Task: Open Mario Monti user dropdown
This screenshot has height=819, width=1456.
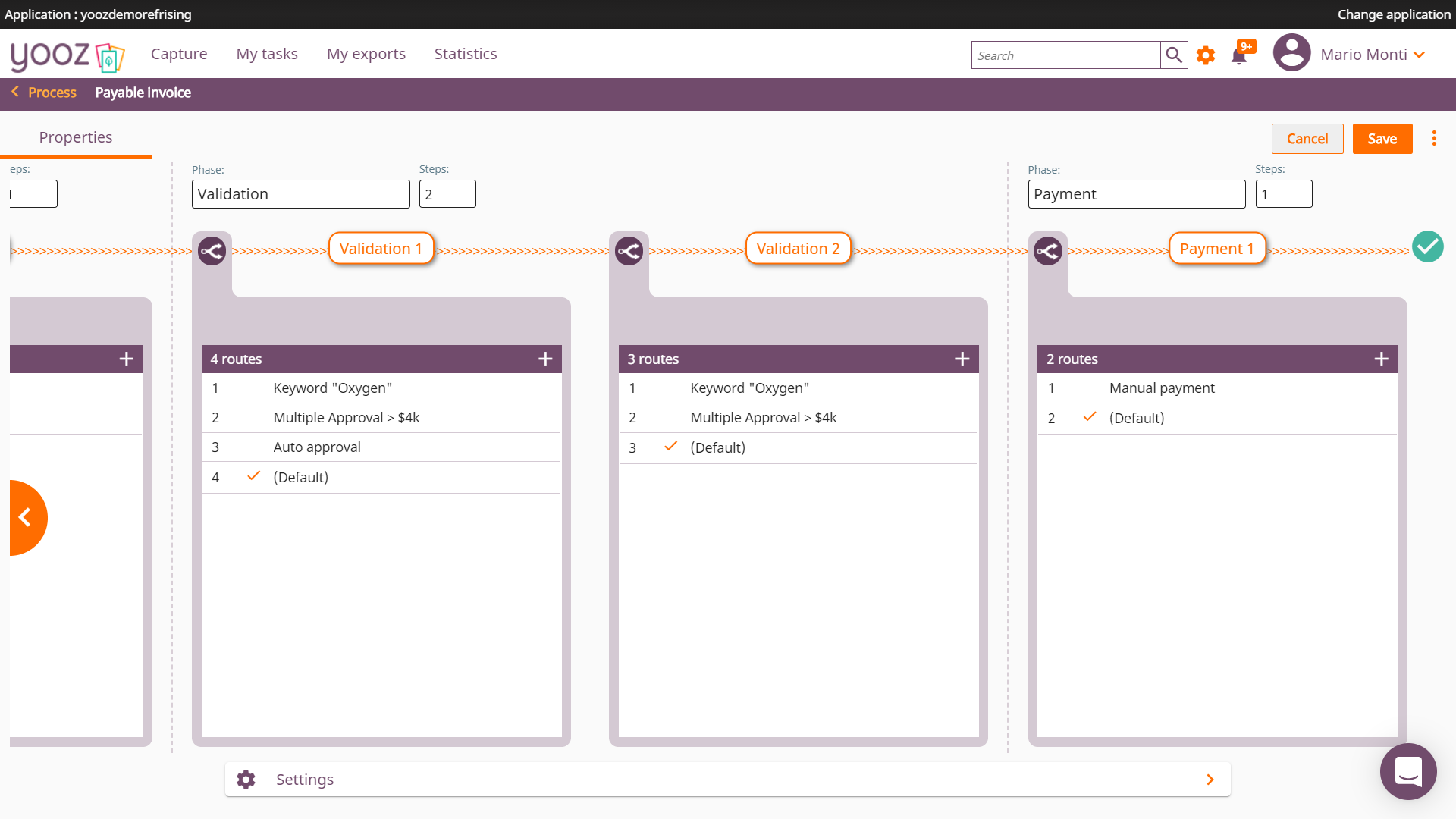Action: 1419,55
